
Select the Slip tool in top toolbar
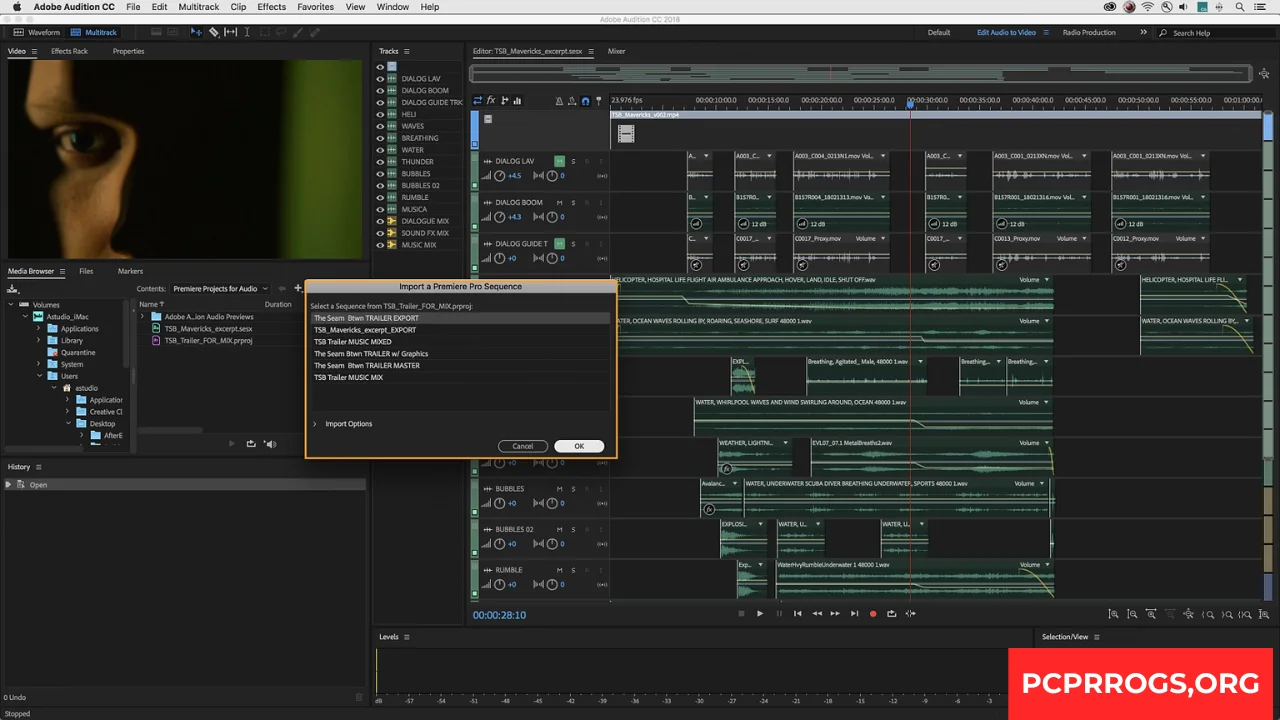click(231, 32)
